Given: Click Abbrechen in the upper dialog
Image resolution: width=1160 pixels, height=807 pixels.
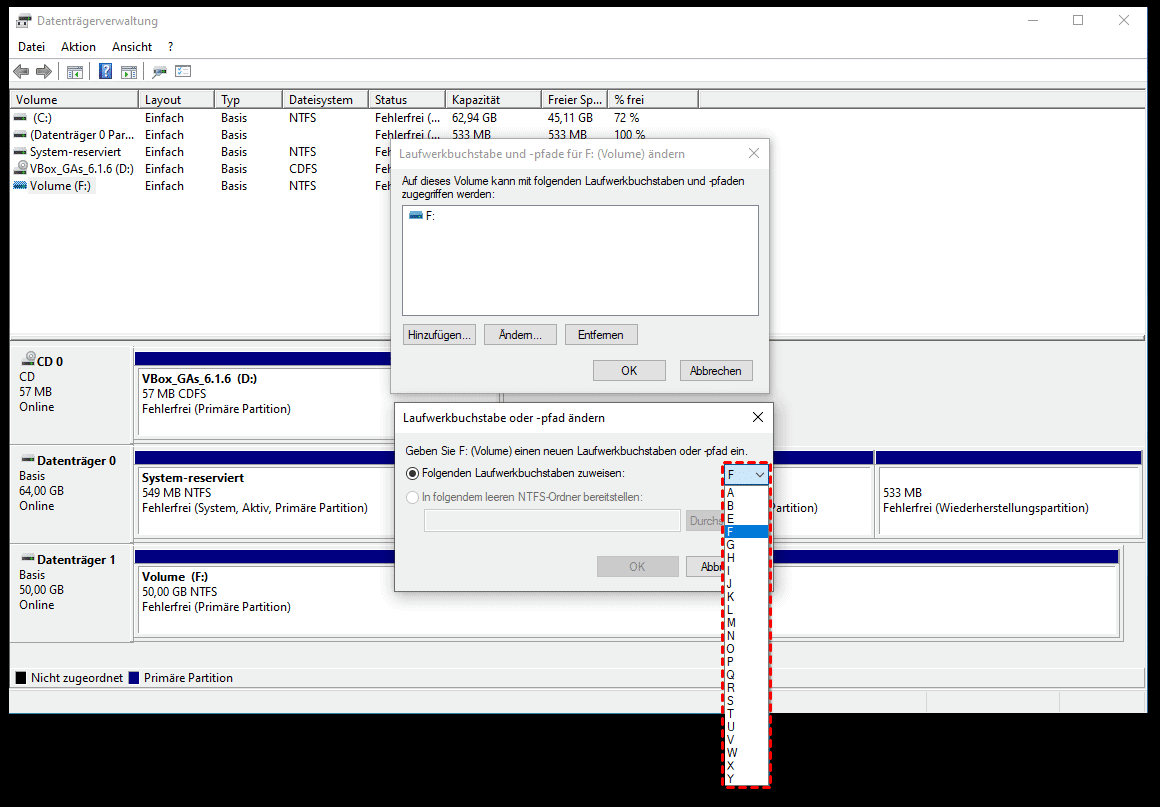Looking at the screenshot, I should pos(715,371).
